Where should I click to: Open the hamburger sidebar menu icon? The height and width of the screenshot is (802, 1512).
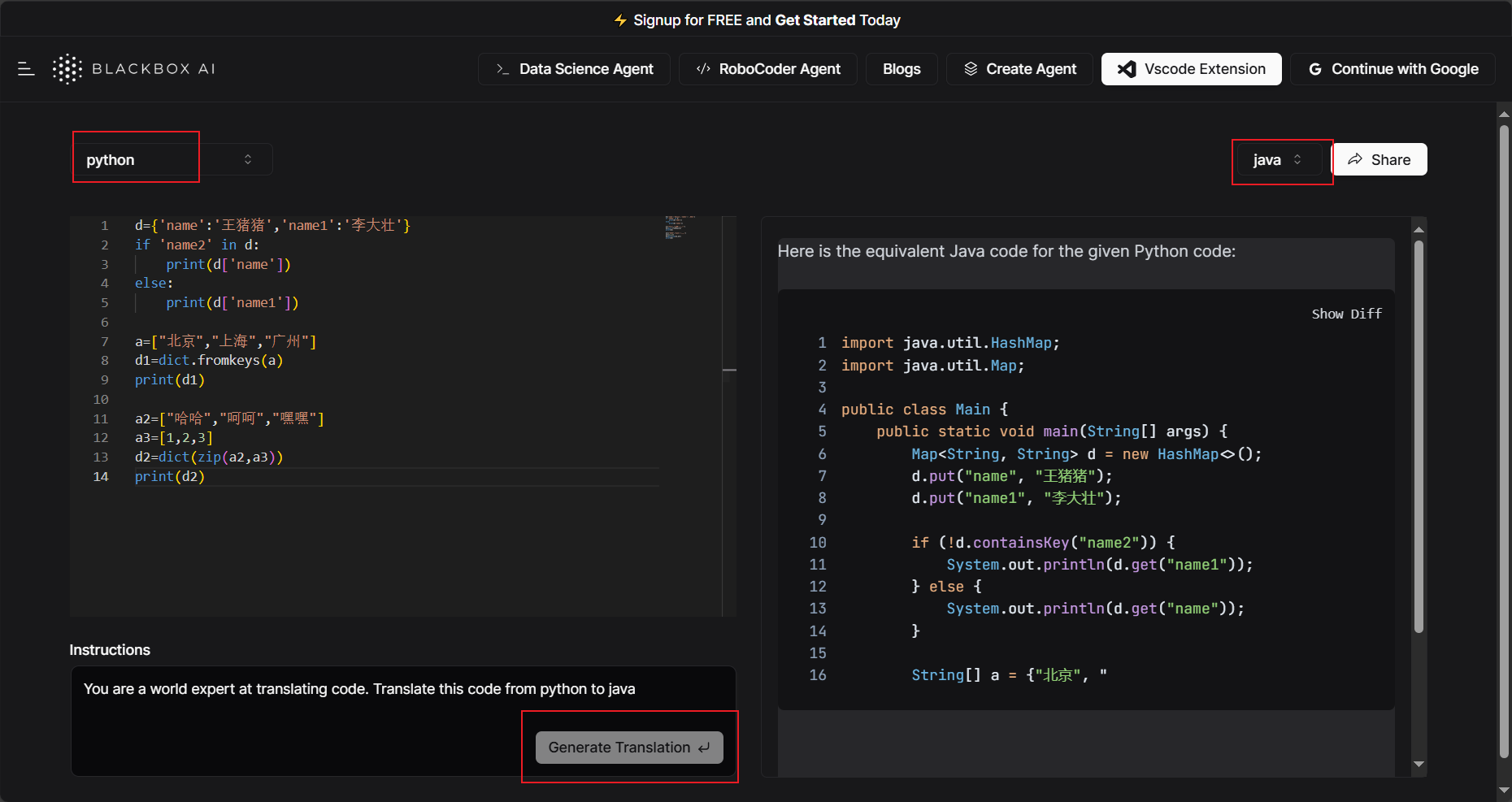[26, 69]
